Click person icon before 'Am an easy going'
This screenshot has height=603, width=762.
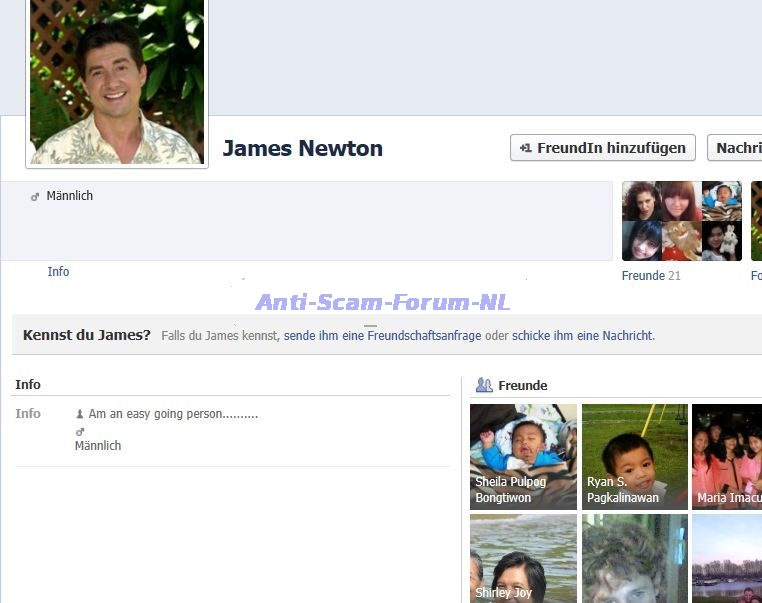click(80, 414)
